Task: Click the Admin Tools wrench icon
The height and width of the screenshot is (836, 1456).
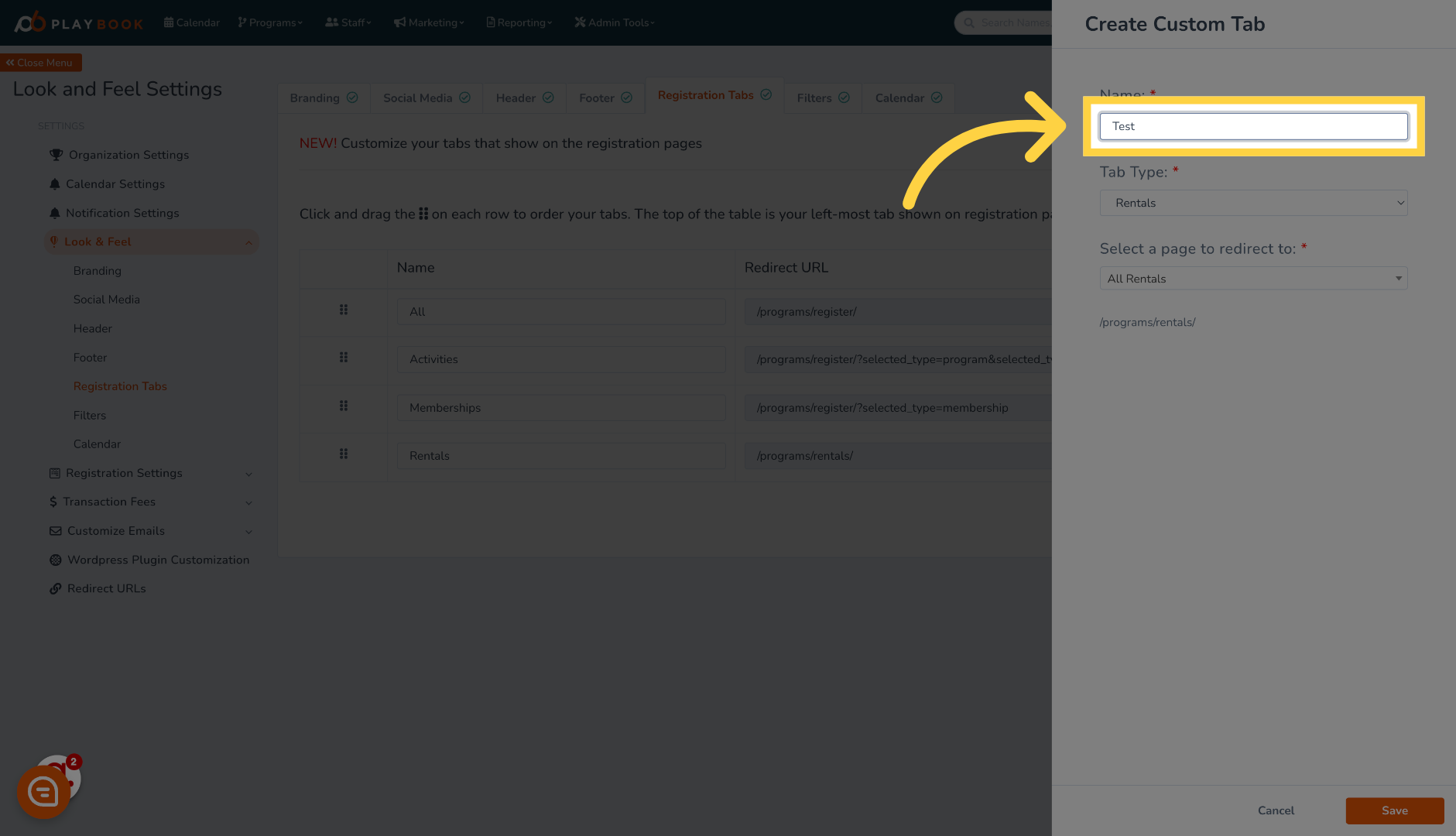Action: pyautogui.click(x=580, y=22)
